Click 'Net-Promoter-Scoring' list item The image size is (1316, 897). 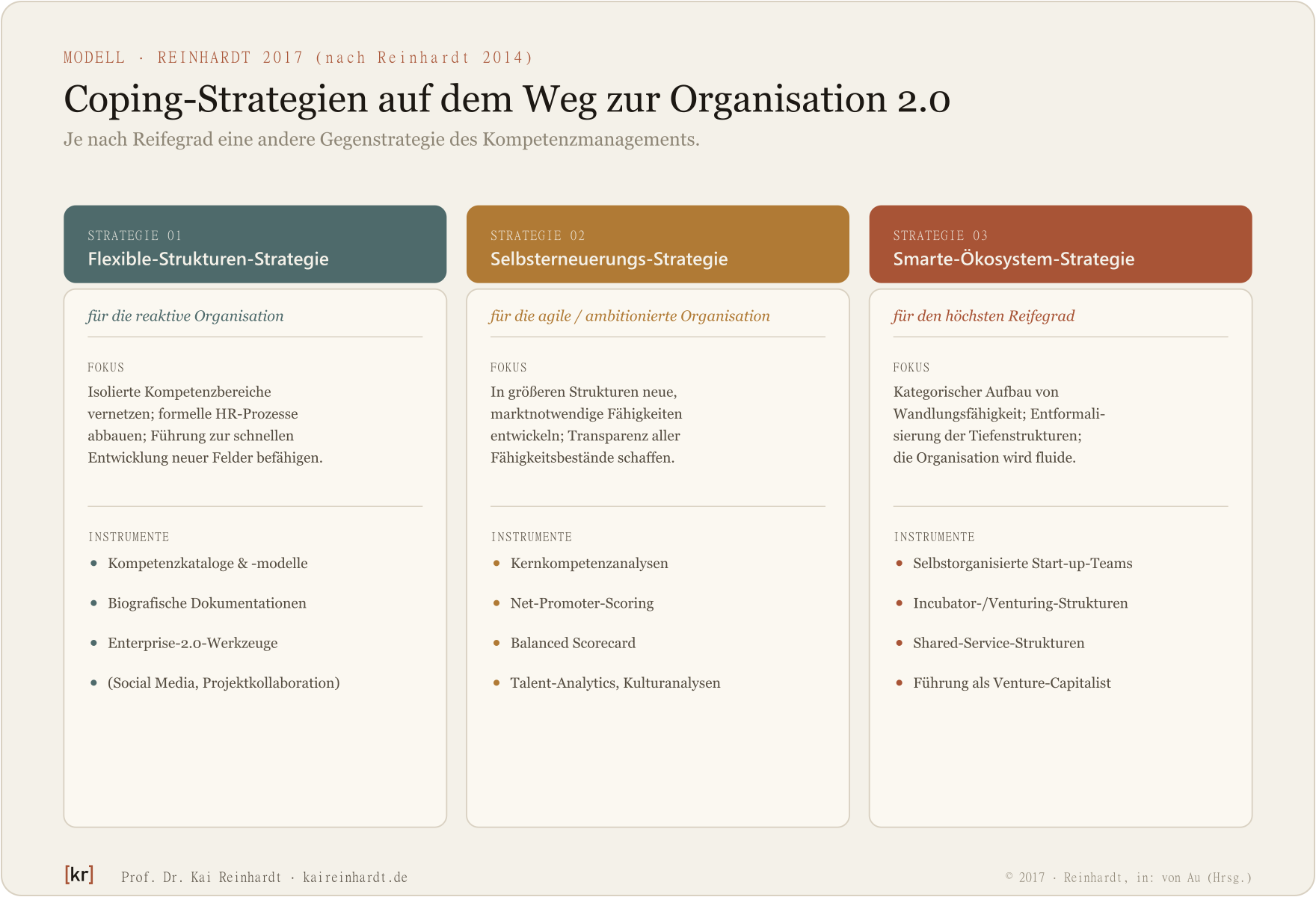pyautogui.click(x=582, y=603)
